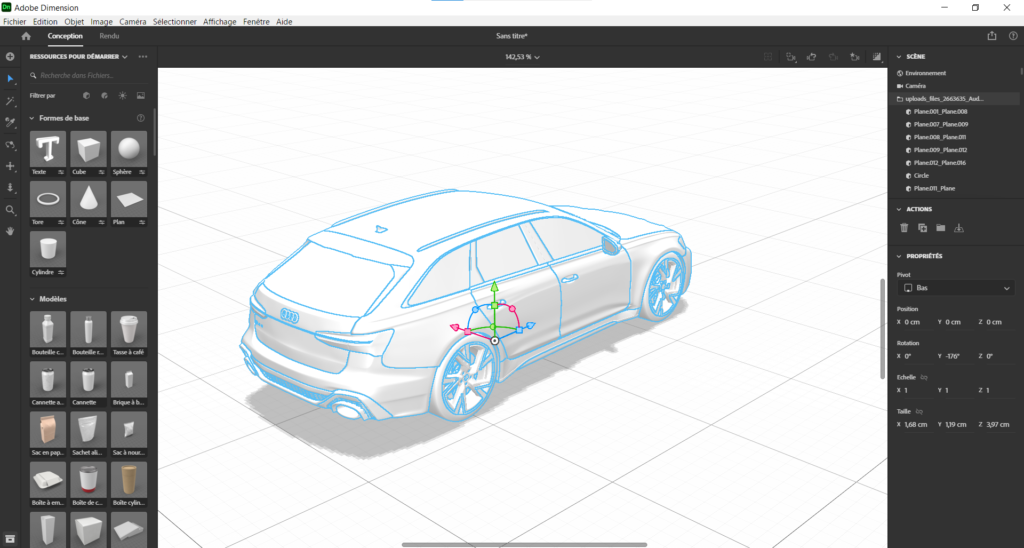Toggle the Taille proportion lock link
Viewport: 1024px width, 548px height.
pyautogui.click(x=920, y=411)
